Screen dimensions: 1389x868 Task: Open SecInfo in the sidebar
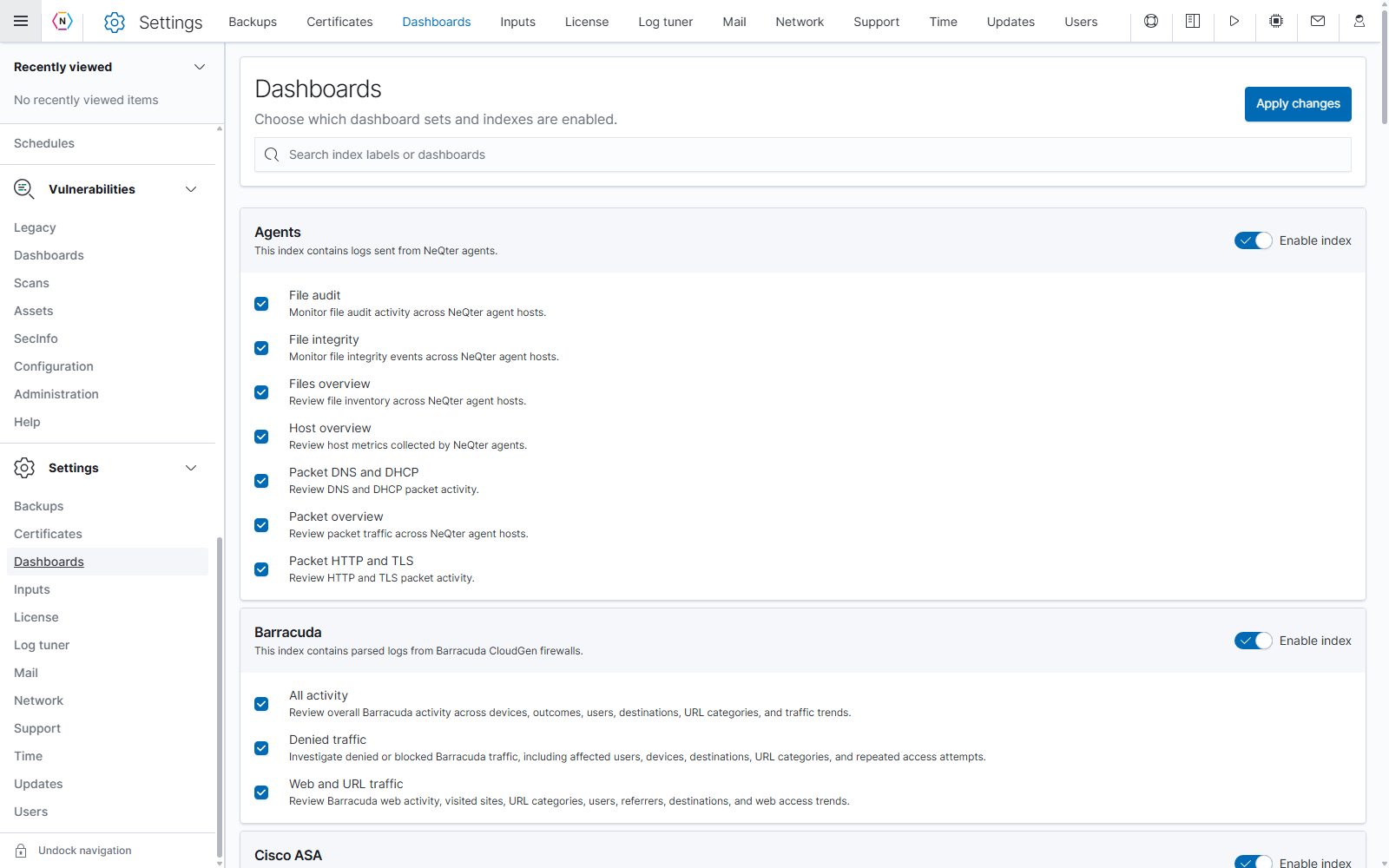(36, 339)
